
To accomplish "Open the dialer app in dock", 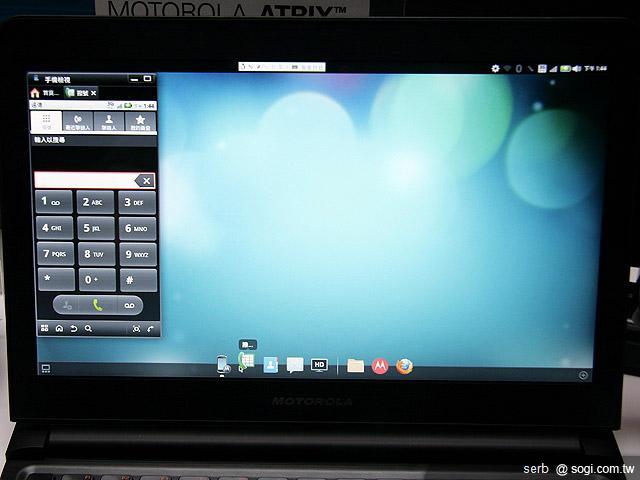I will tap(246, 362).
